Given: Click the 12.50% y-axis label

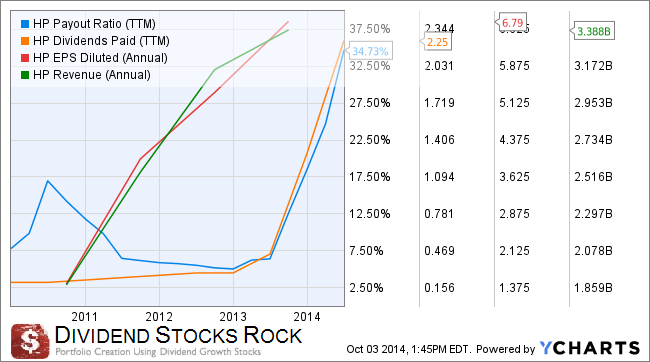Looking at the screenshot, I should 370,214.
